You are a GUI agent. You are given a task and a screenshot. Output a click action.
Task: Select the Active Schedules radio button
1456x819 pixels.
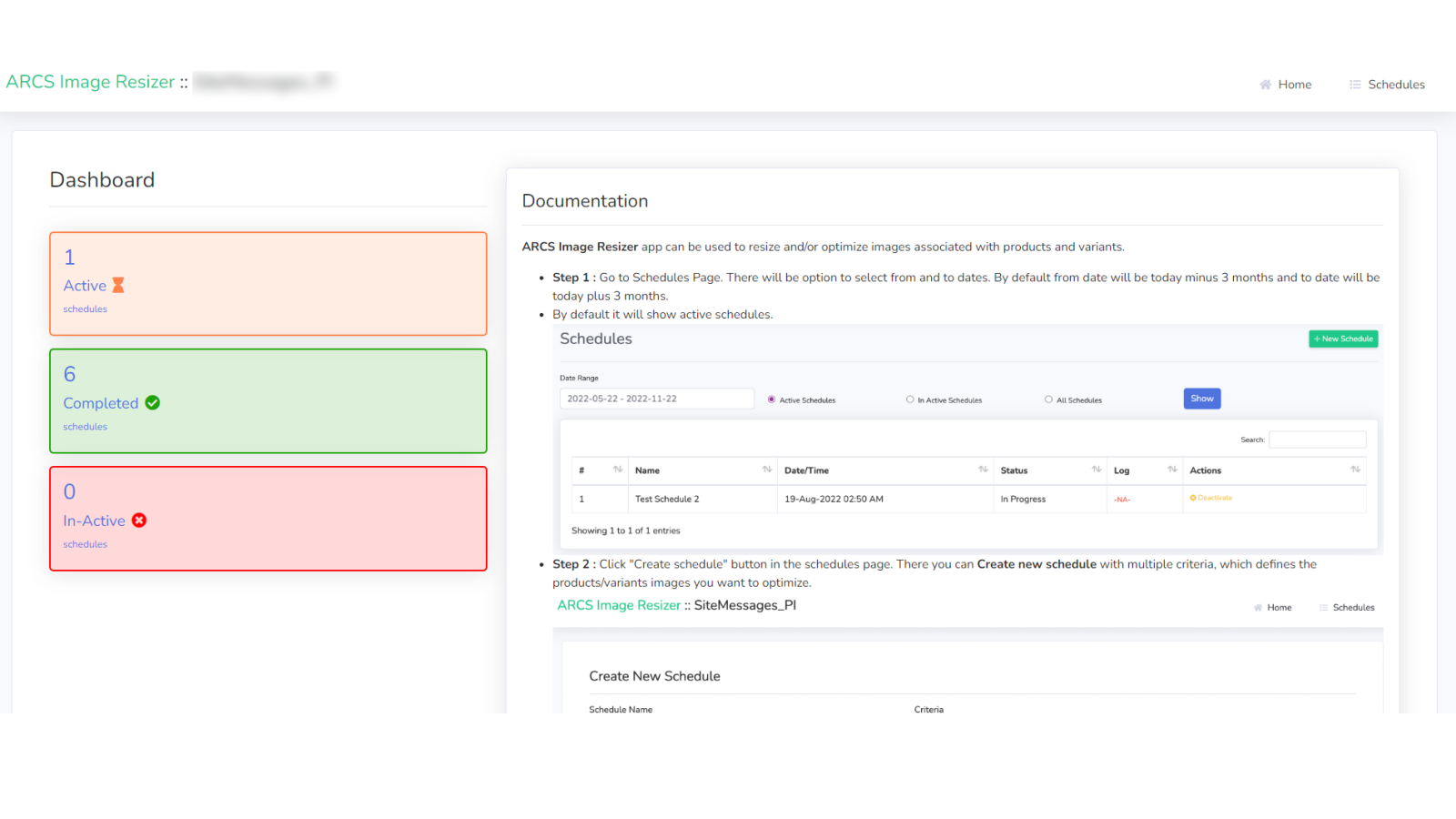(771, 399)
